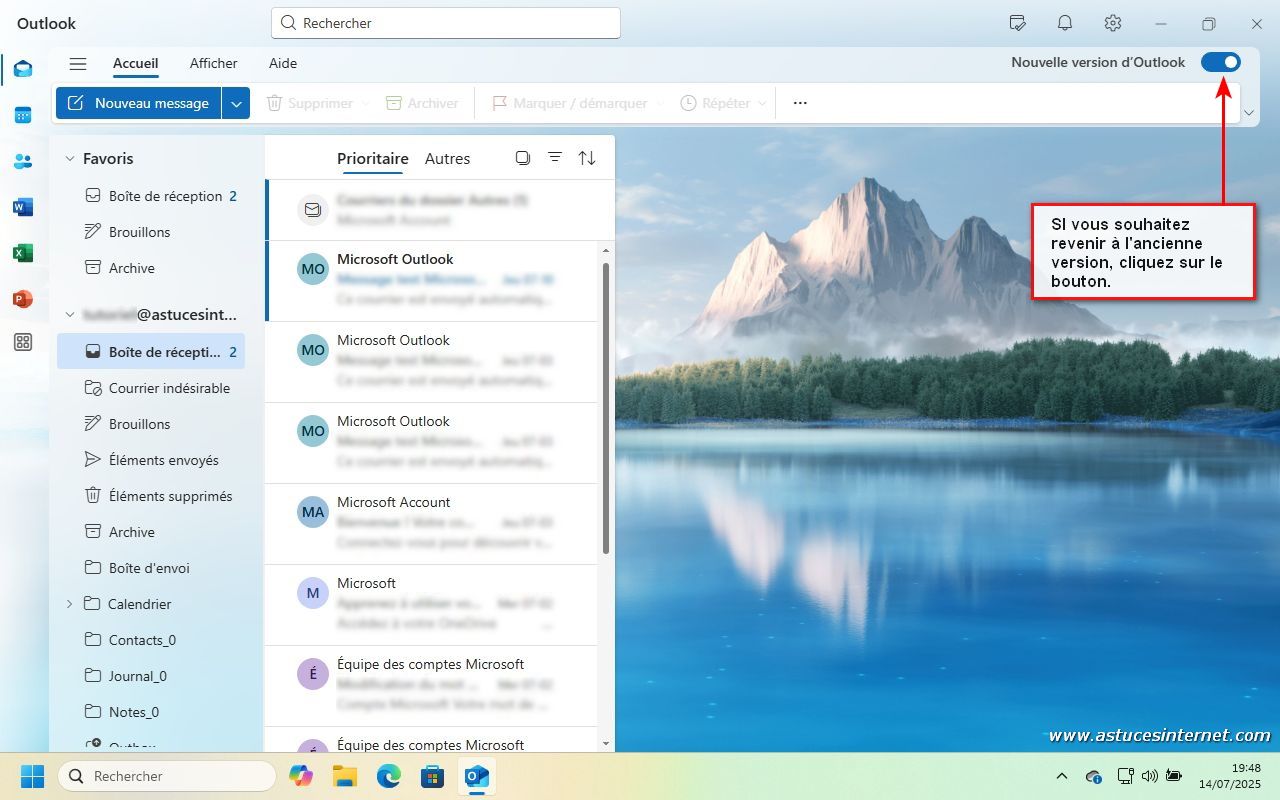
Task: Open notifications bell icon
Action: [x=1065, y=23]
